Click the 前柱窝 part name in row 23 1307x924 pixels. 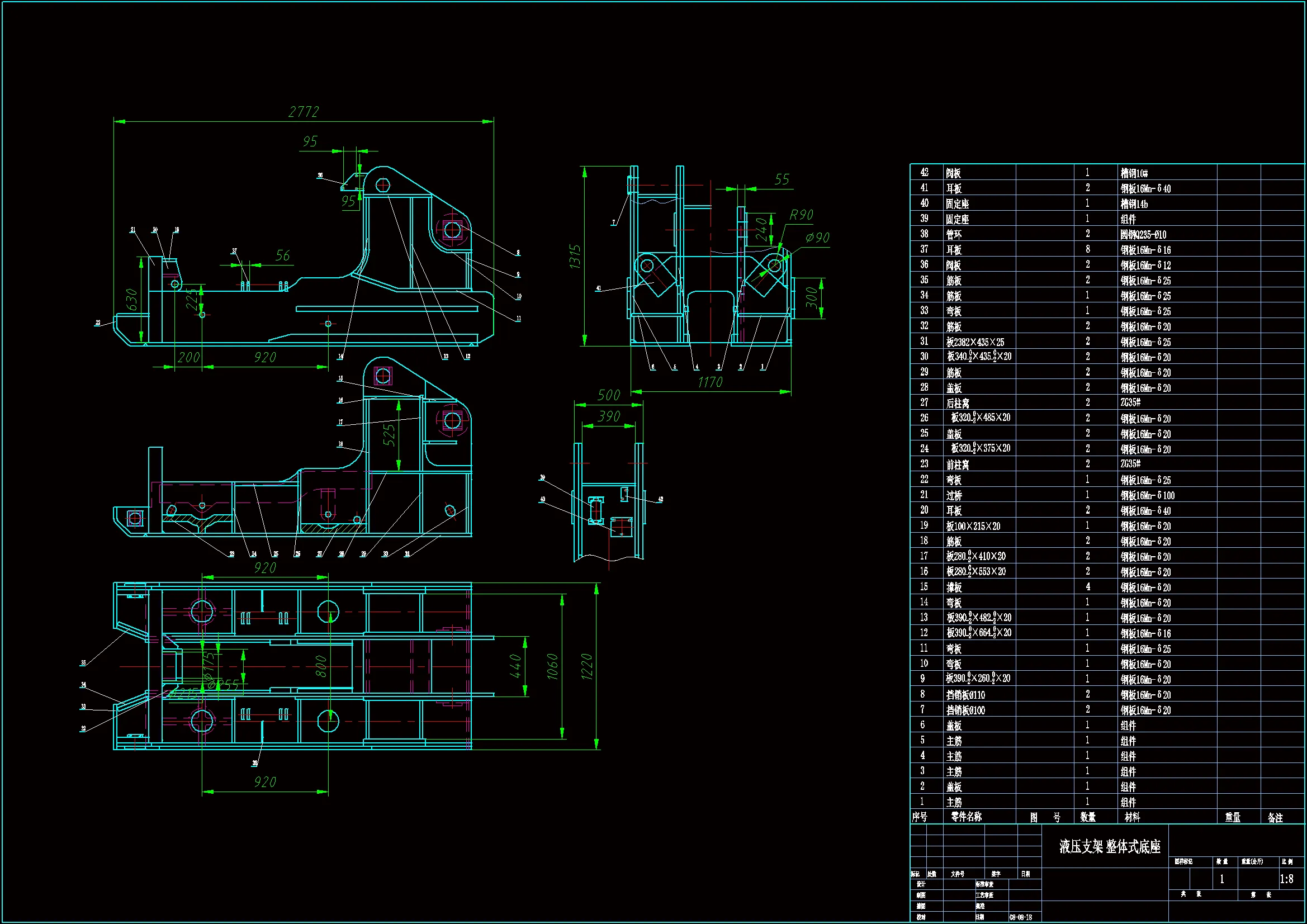(x=958, y=465)
